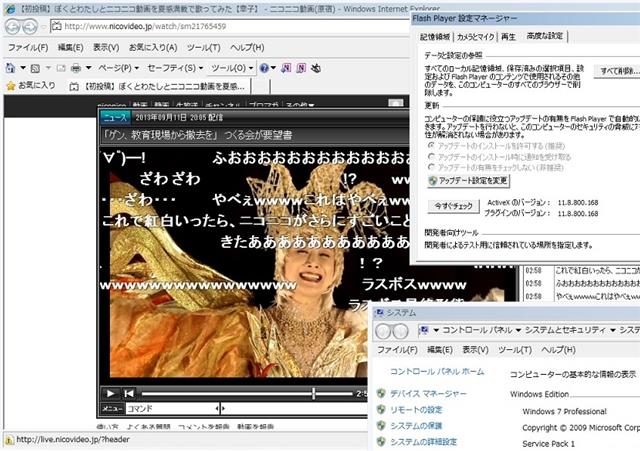The image size is (640, 451).
Task: Expand コントロール パネル breadcrumb arrow
Action: coord(518,330)
